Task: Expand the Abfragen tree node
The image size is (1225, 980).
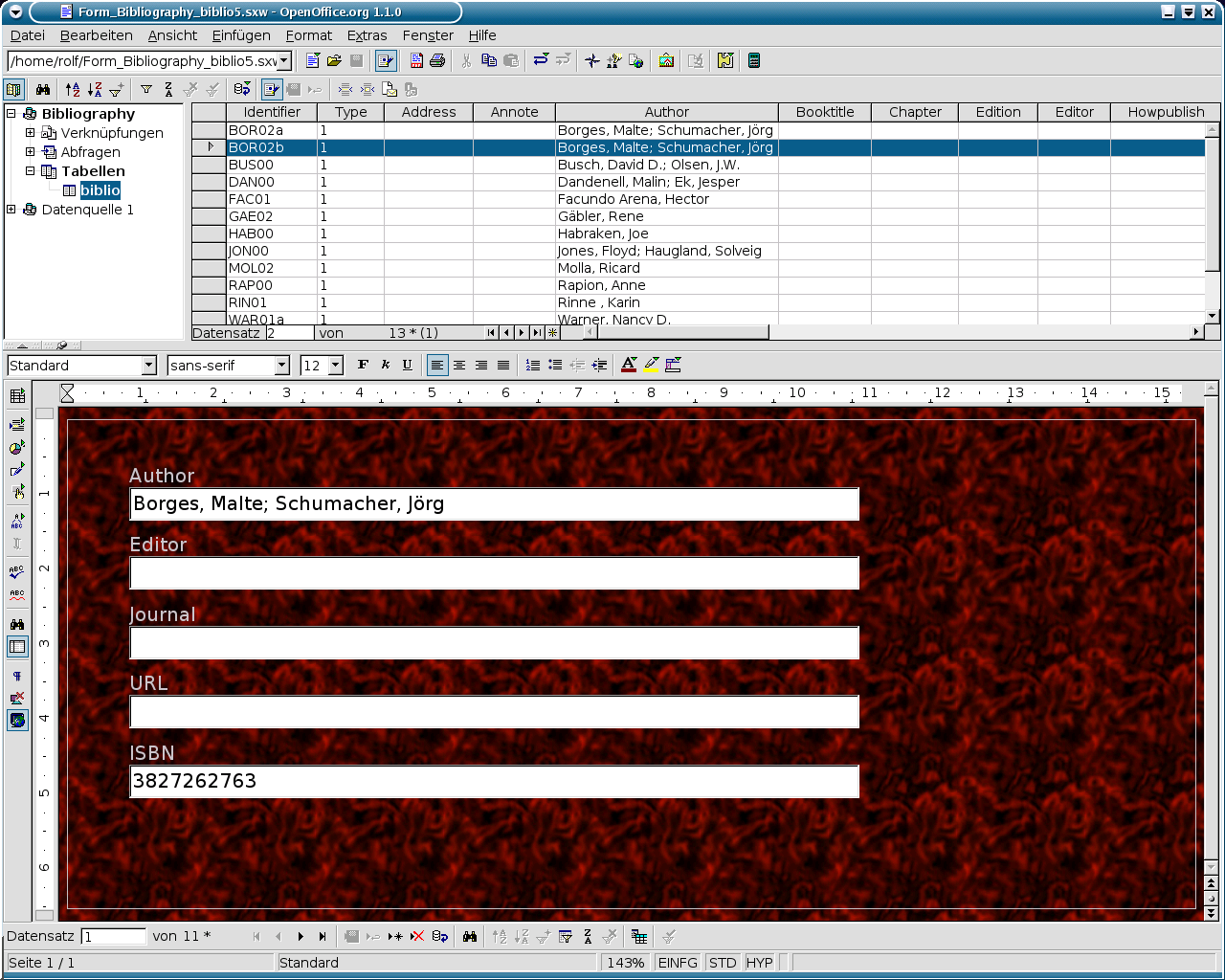Action: coord(30,152)
